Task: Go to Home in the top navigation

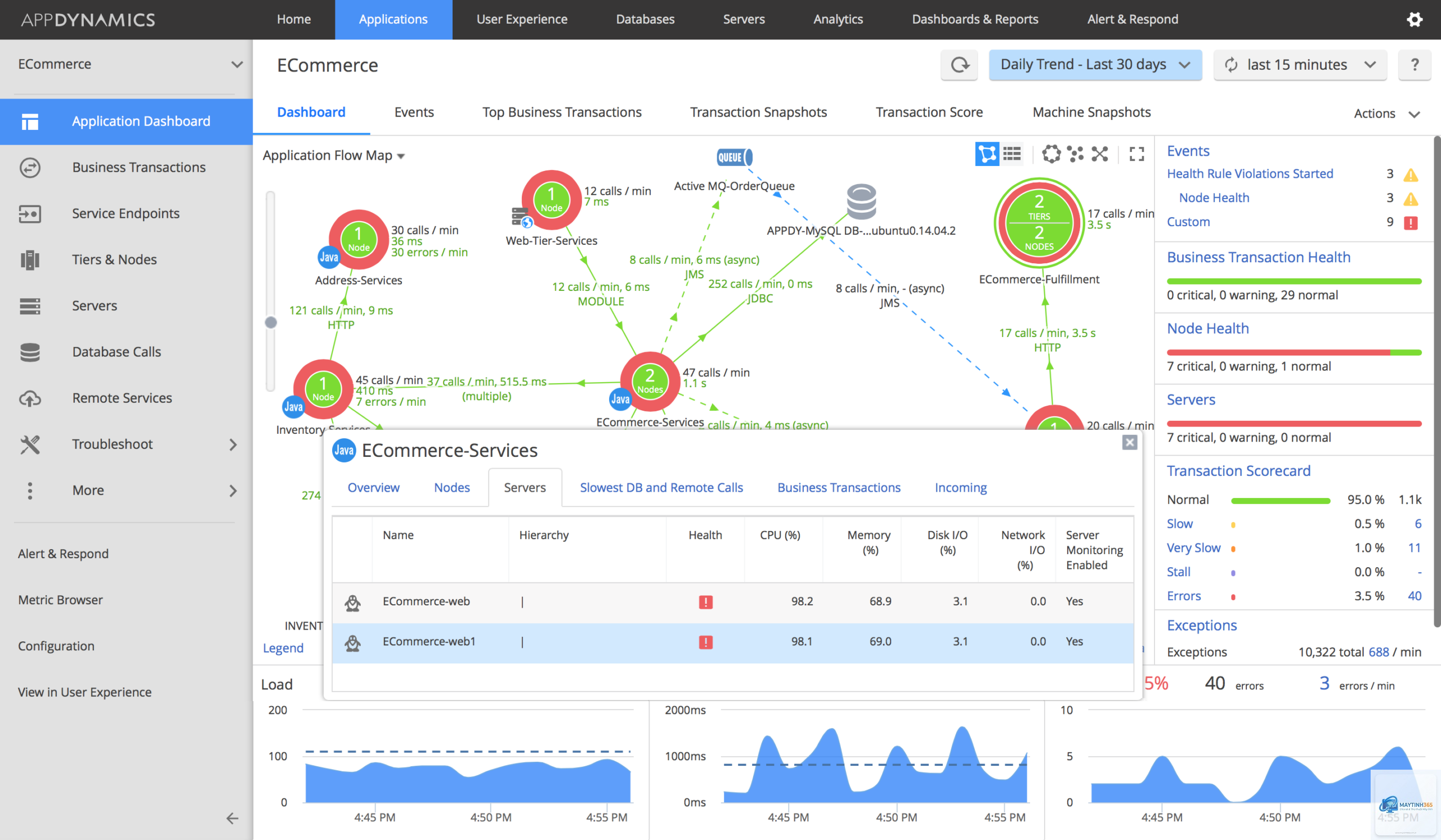Action: [294, 20]
